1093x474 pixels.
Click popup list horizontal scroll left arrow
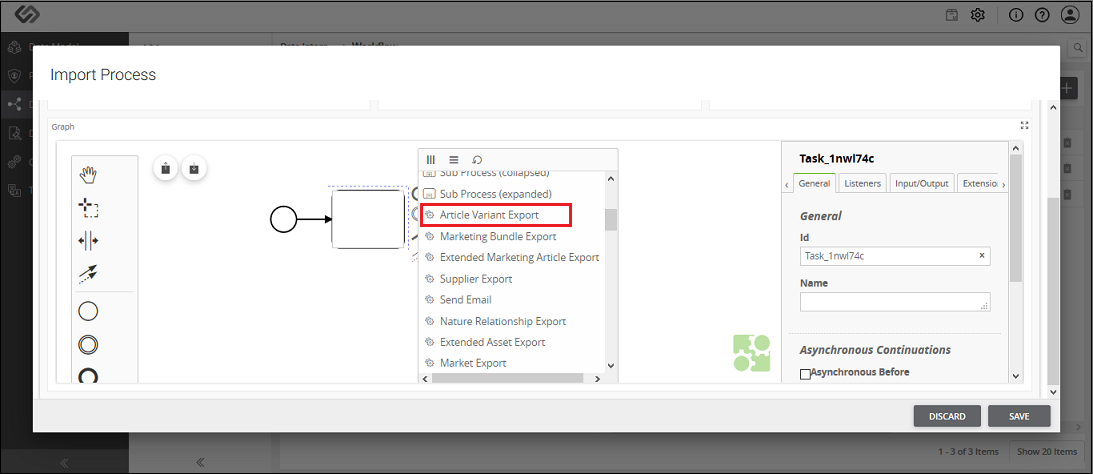tap(425, 379)
